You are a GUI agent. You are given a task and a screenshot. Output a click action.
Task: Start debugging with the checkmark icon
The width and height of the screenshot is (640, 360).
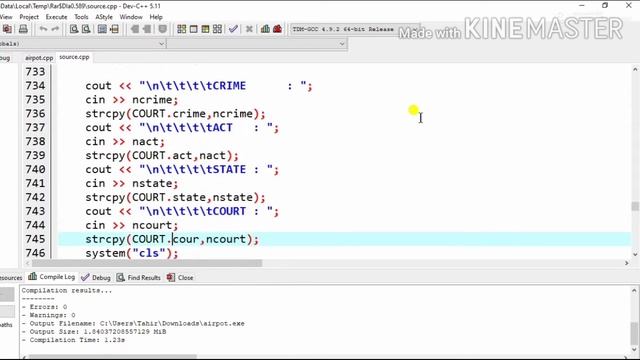pos(233,29)
